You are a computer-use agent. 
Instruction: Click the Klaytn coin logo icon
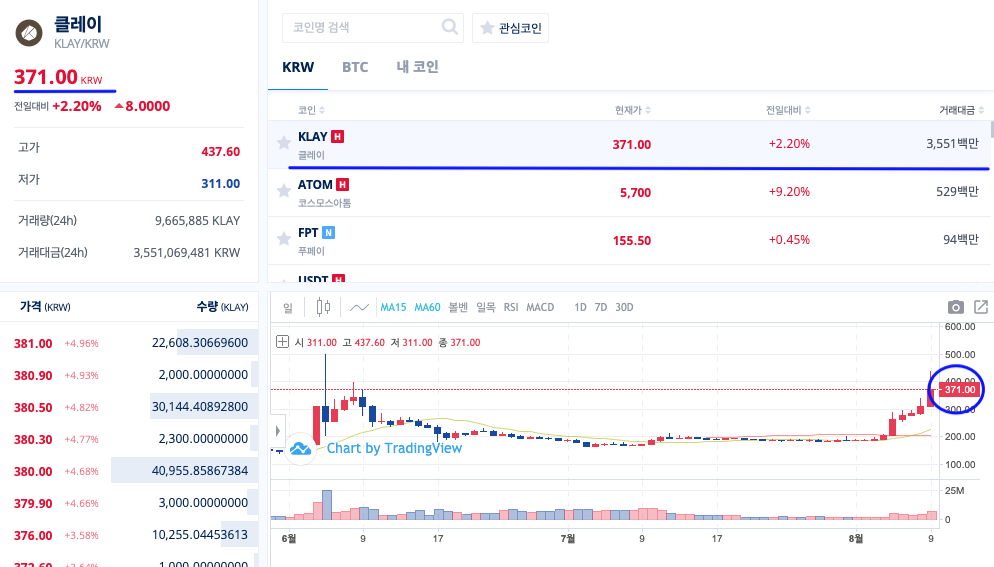(29, 33)
